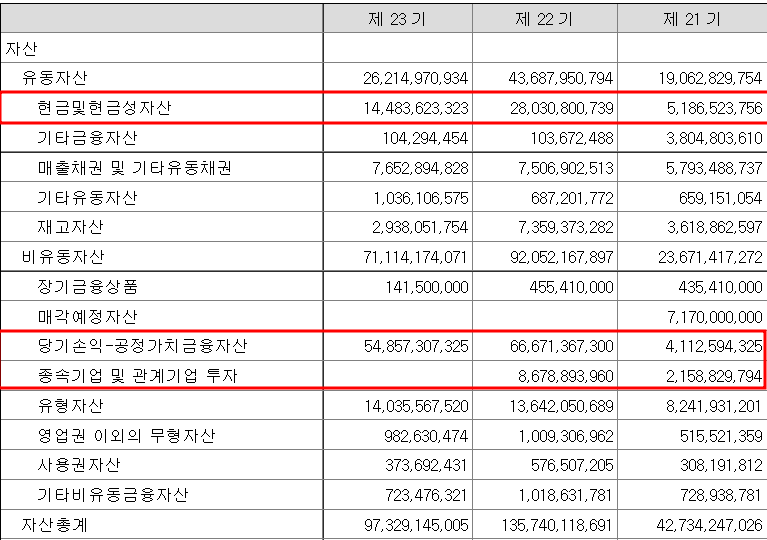
Task: Click value 43,687,950,794 in 유동자산 row
Action: point(561,78)
